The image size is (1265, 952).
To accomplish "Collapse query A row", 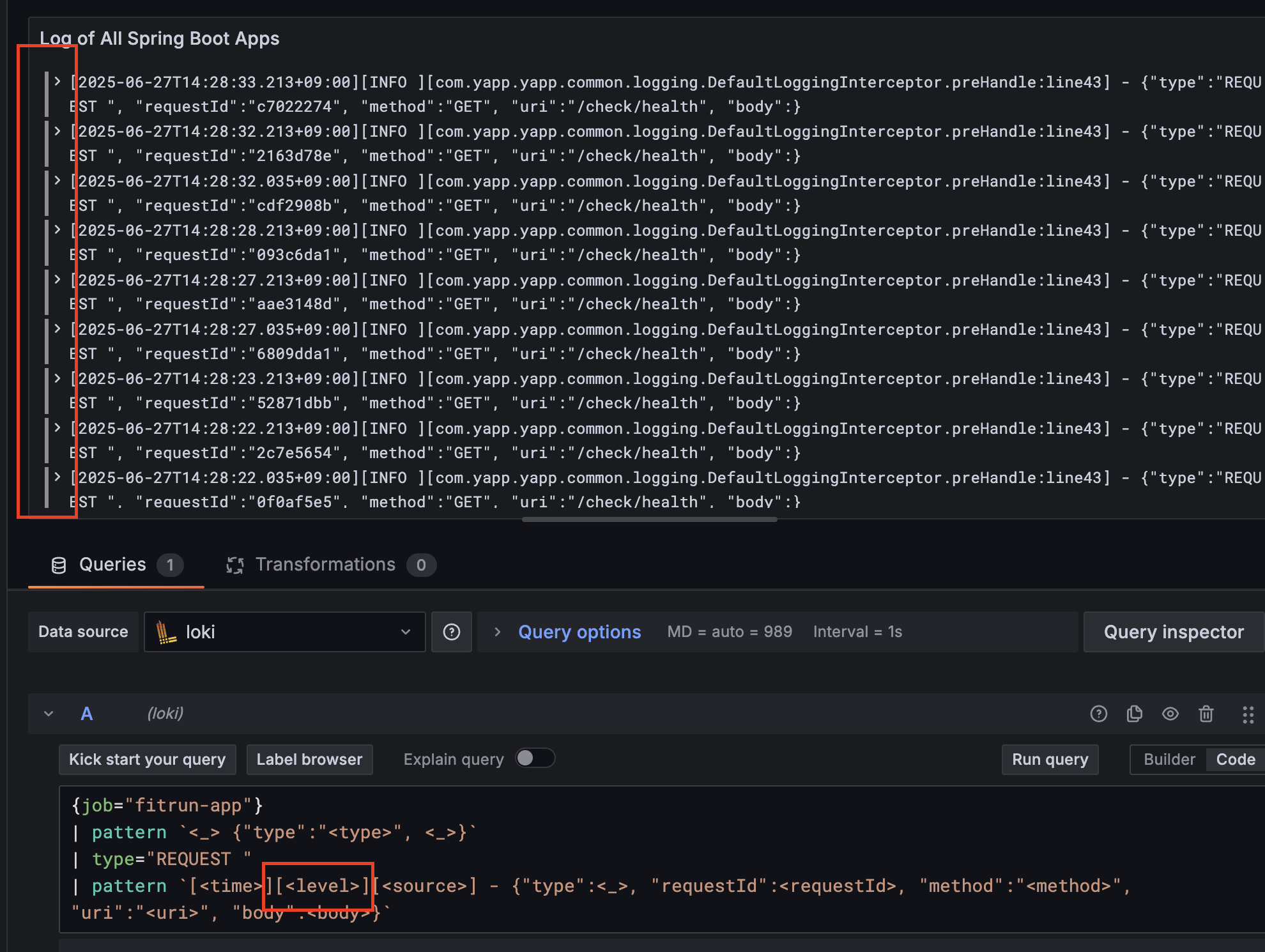I will pos(49,714).
